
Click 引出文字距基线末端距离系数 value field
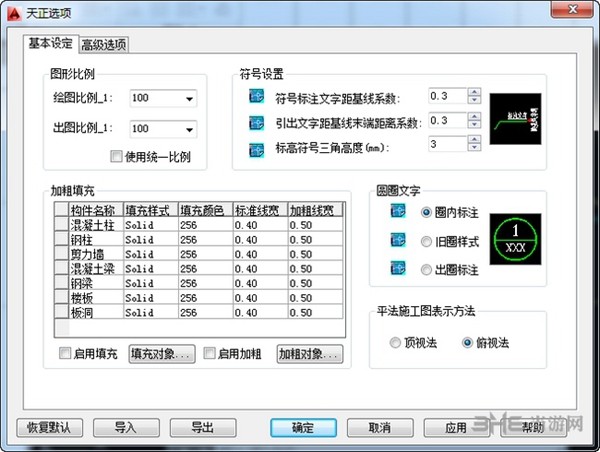pyautogui.click(x=448, y=121)
